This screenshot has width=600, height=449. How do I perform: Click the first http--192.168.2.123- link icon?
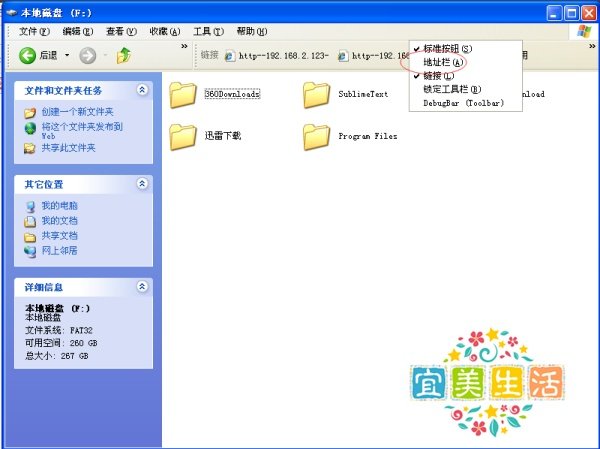tap(230, 56)
